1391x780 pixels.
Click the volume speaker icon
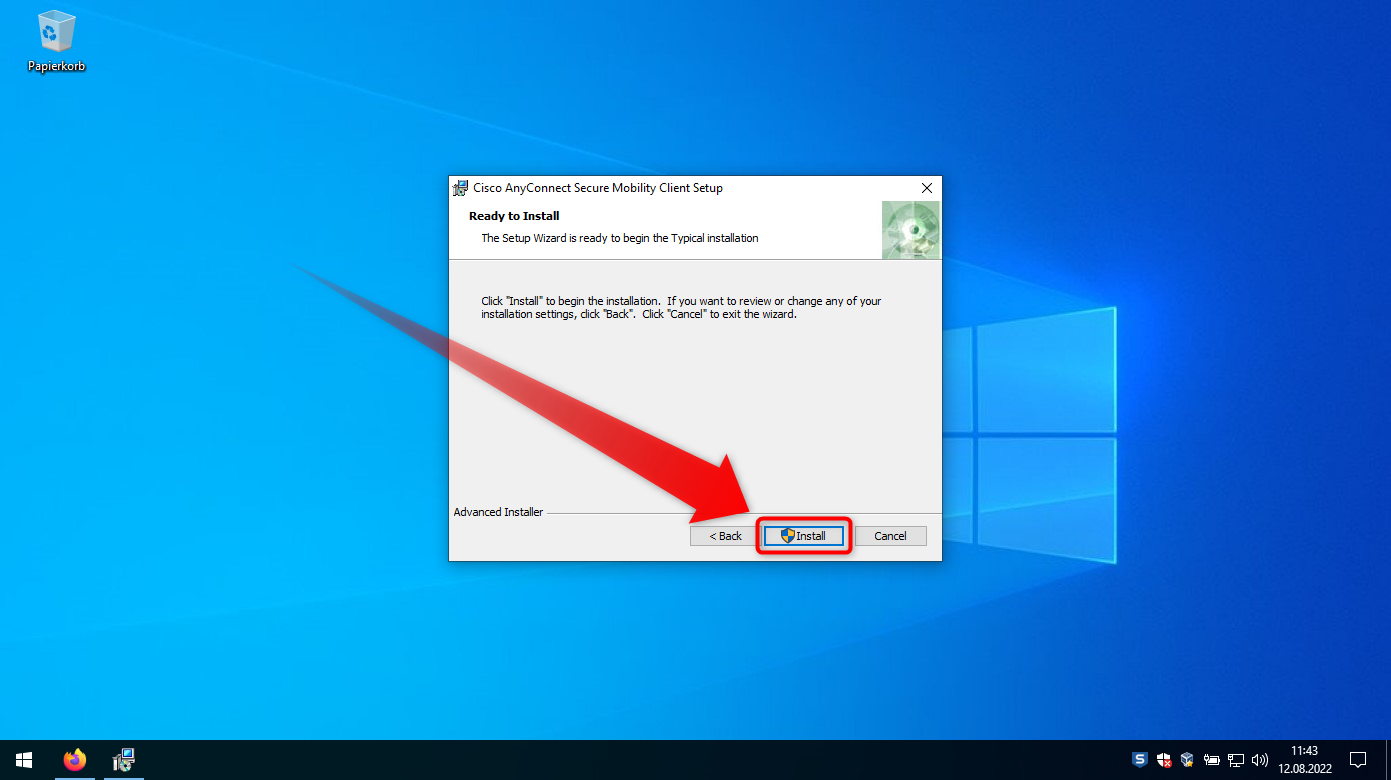pyautogui.click(x=1260, y=760)
